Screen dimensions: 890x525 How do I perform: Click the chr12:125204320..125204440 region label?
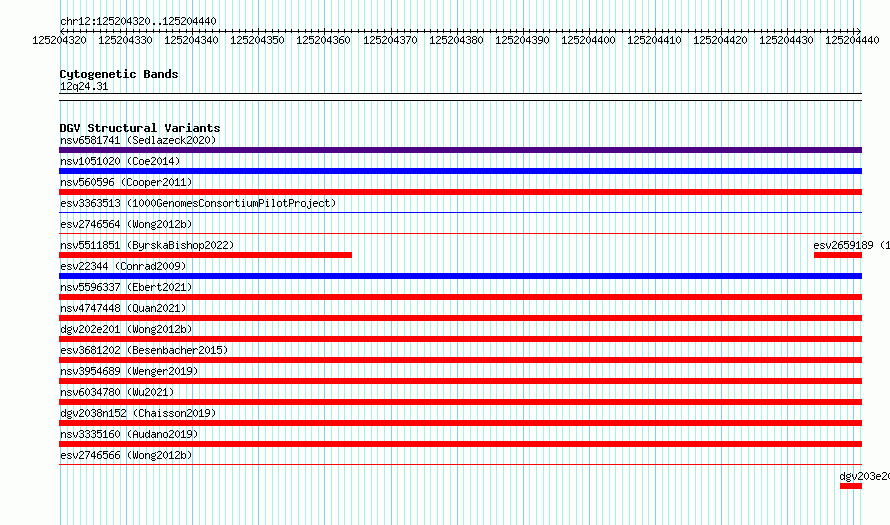point(138,21)
